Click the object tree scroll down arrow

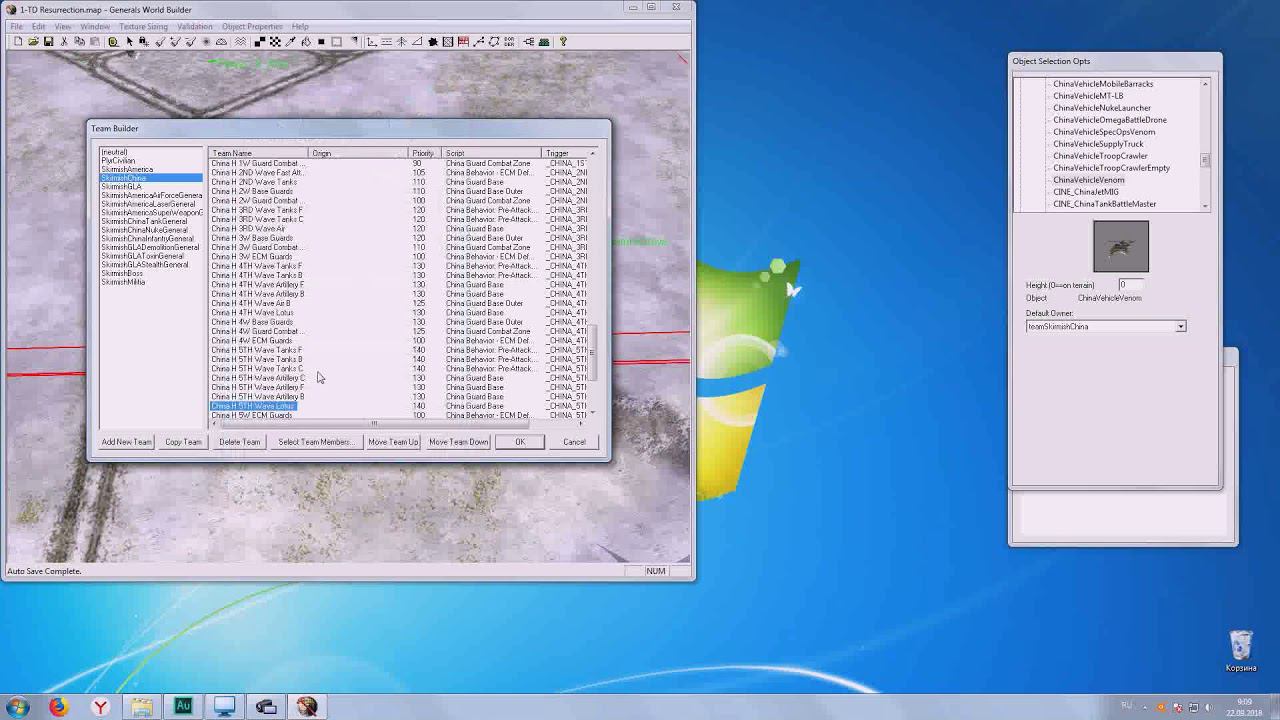[1205, 206]
